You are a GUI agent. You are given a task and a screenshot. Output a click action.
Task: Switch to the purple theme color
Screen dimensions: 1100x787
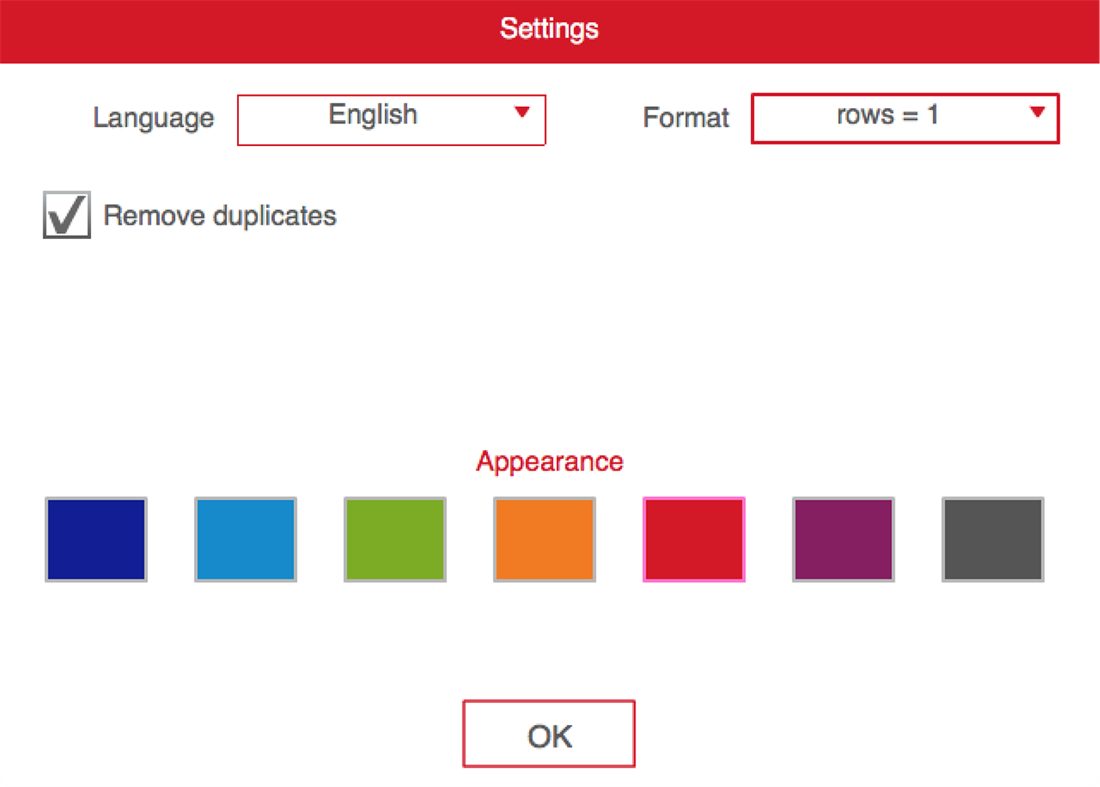click(843, 540)
